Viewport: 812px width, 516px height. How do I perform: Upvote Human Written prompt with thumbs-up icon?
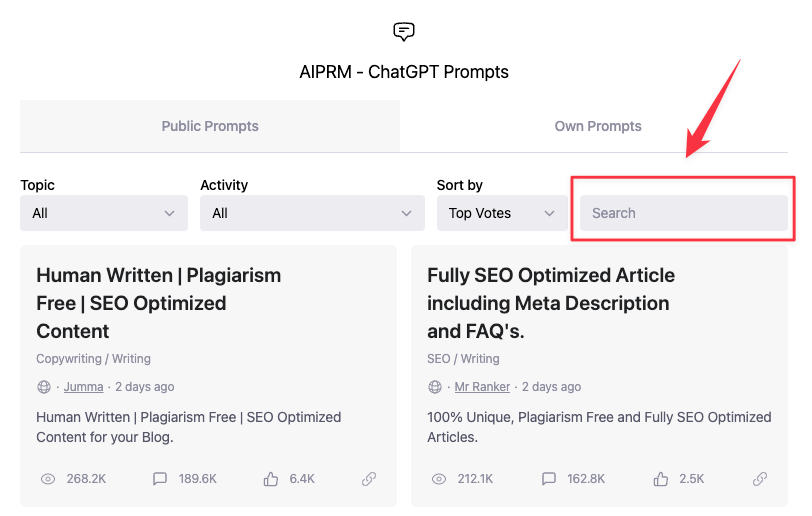pos(271,479)
